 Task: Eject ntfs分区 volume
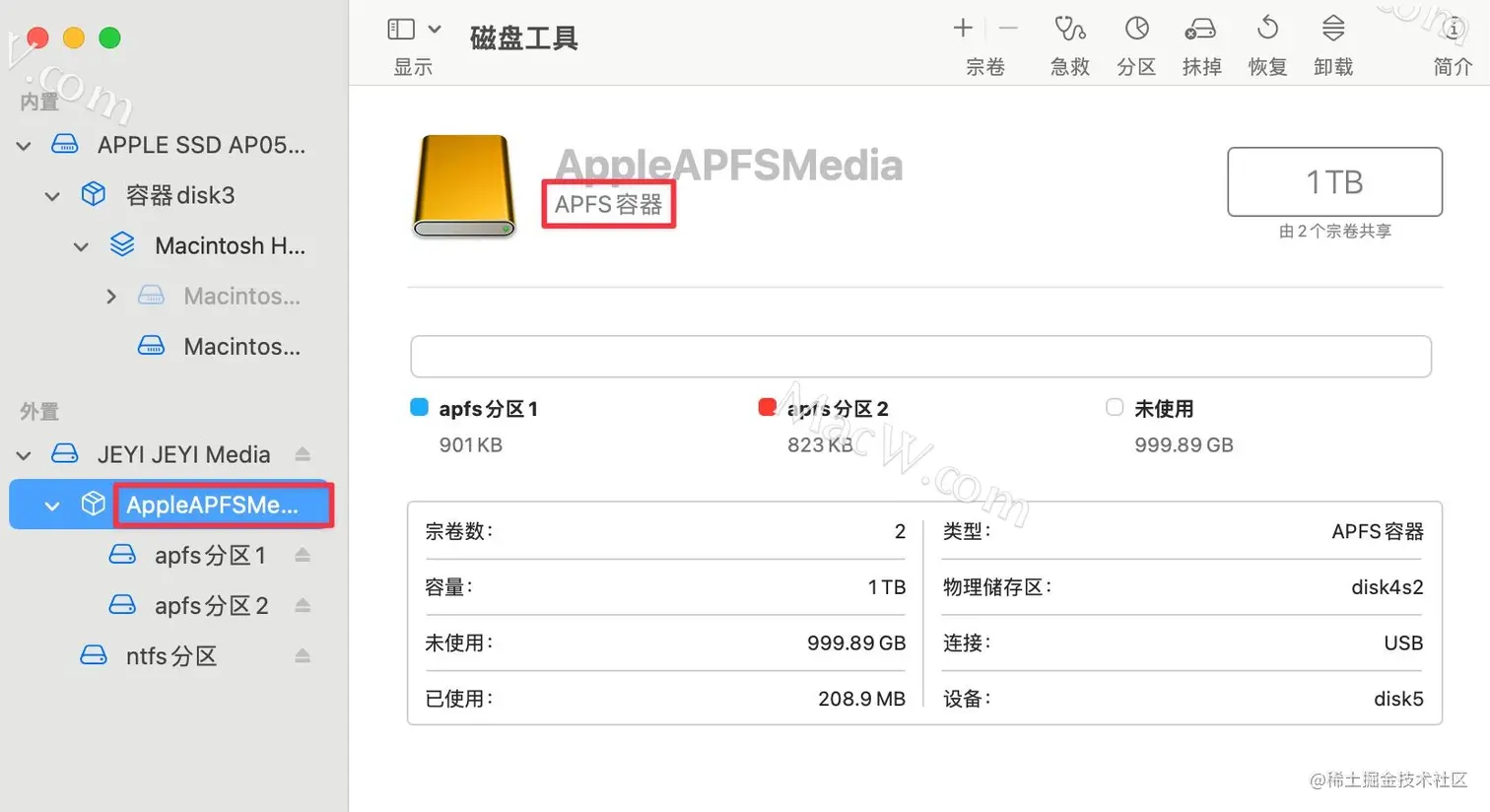click(303, 655)
